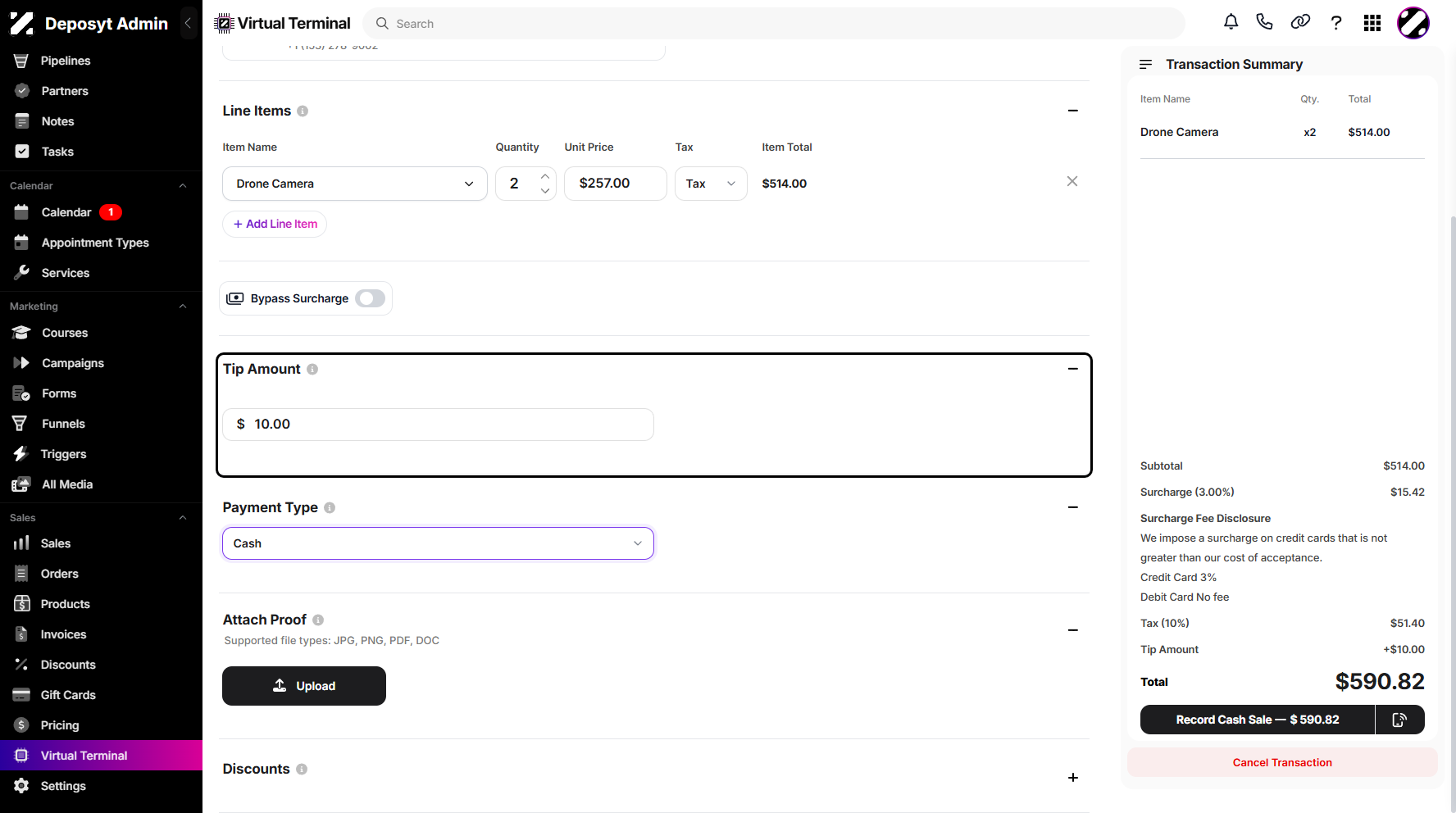The width and height of the screenshot is (1456, 813).
Task: Click the Search field
Action: pyautogui.click(x=774, y=24)
